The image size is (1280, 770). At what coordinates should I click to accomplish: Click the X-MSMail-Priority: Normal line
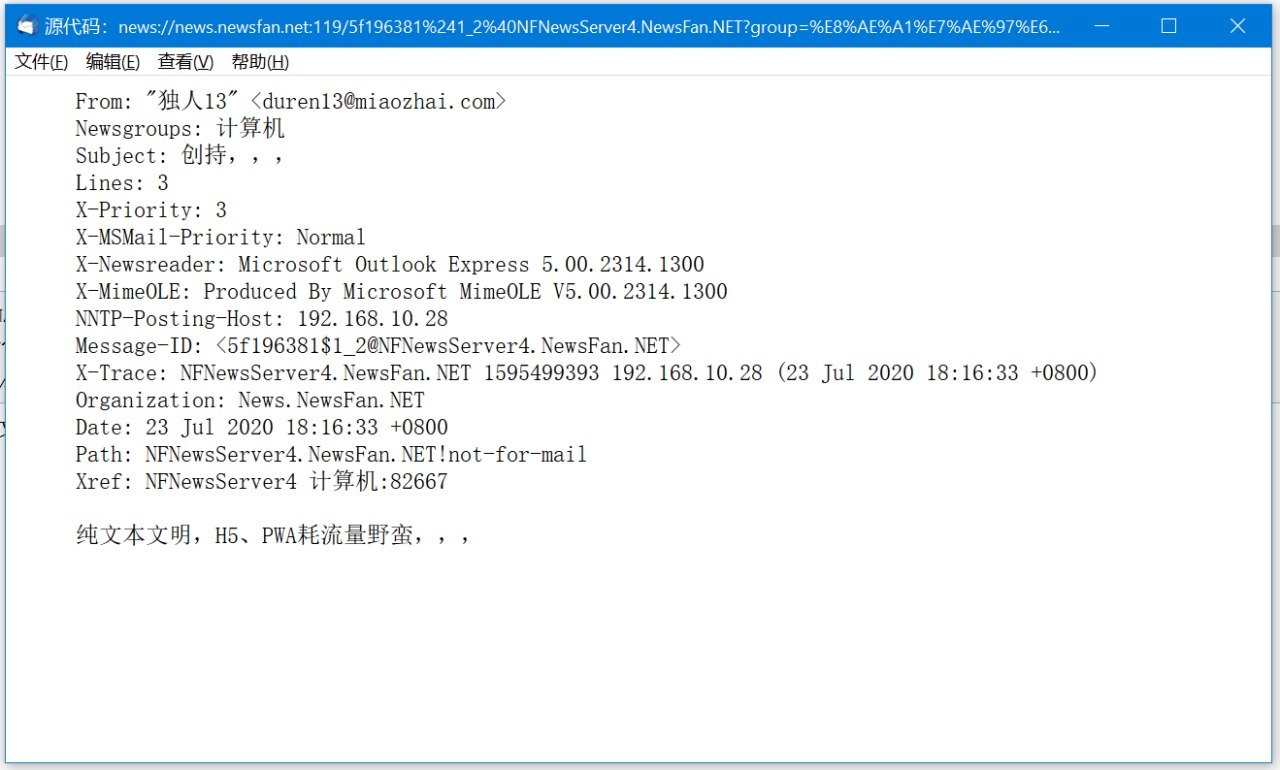[x=220, y=237]
